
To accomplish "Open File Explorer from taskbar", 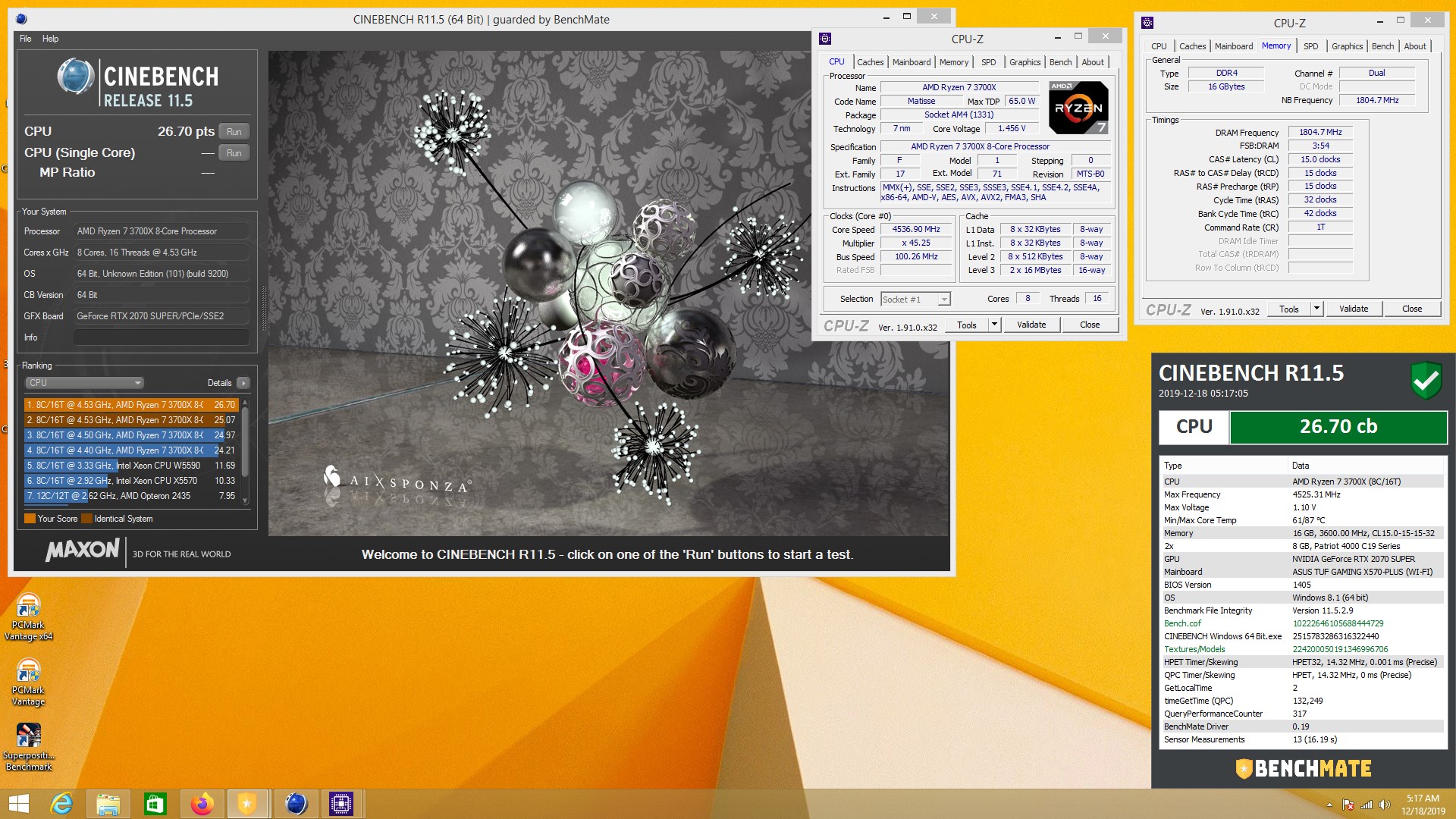I will coord(108,804).
